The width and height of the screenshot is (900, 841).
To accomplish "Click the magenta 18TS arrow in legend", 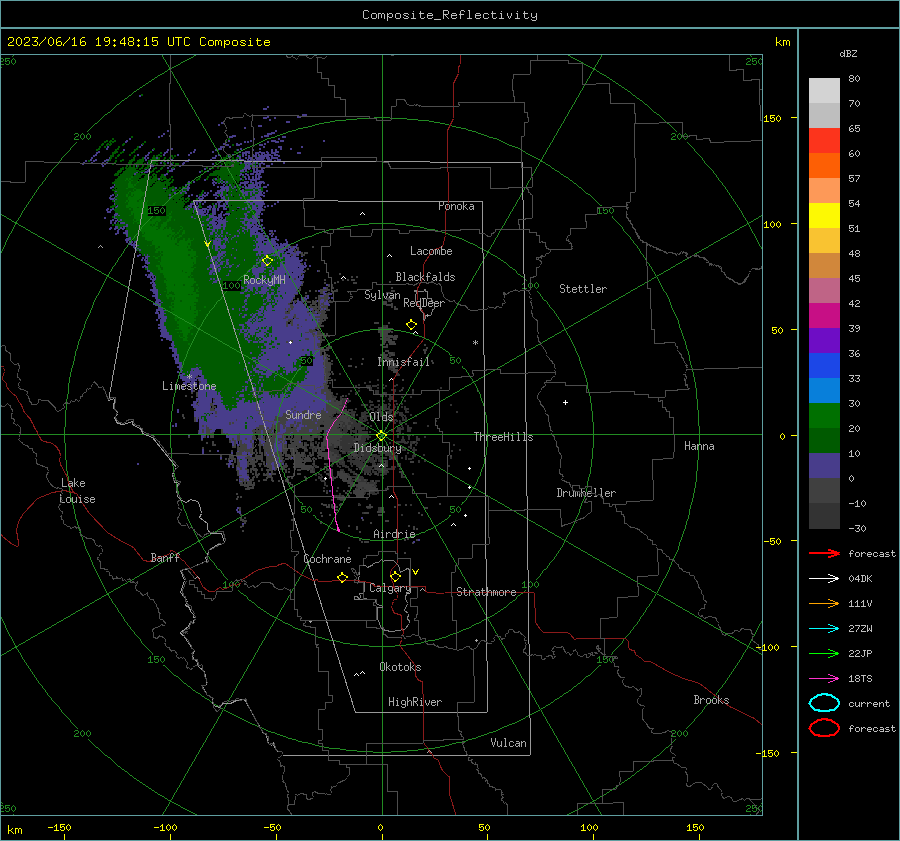I will [x=824, y=679].
